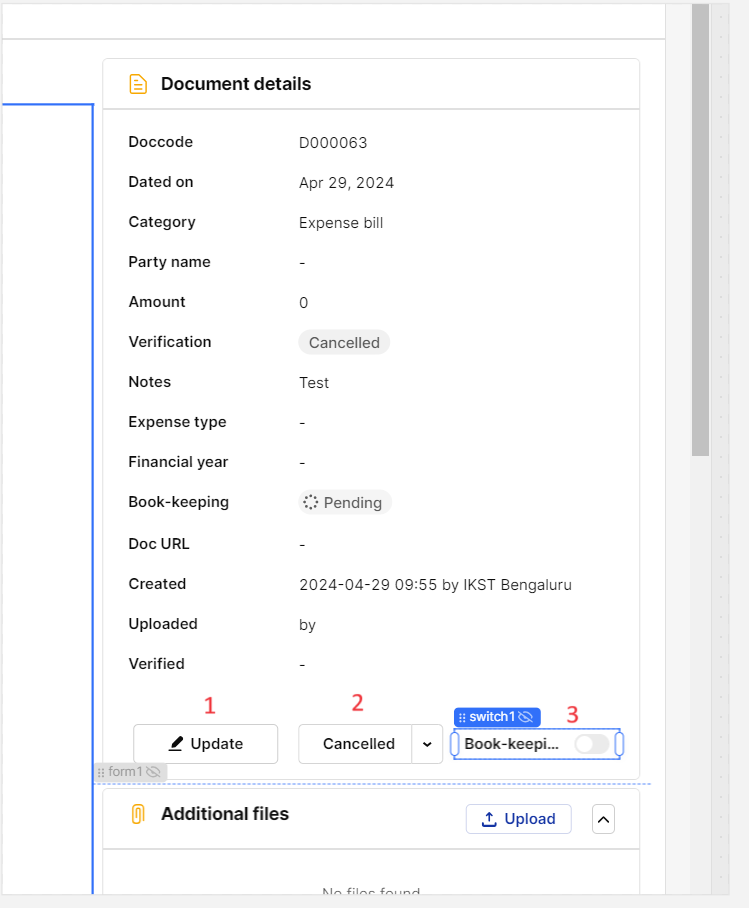Click the Upload button
The height and width of the screenshot is (908, 749).
coord(518,818)
